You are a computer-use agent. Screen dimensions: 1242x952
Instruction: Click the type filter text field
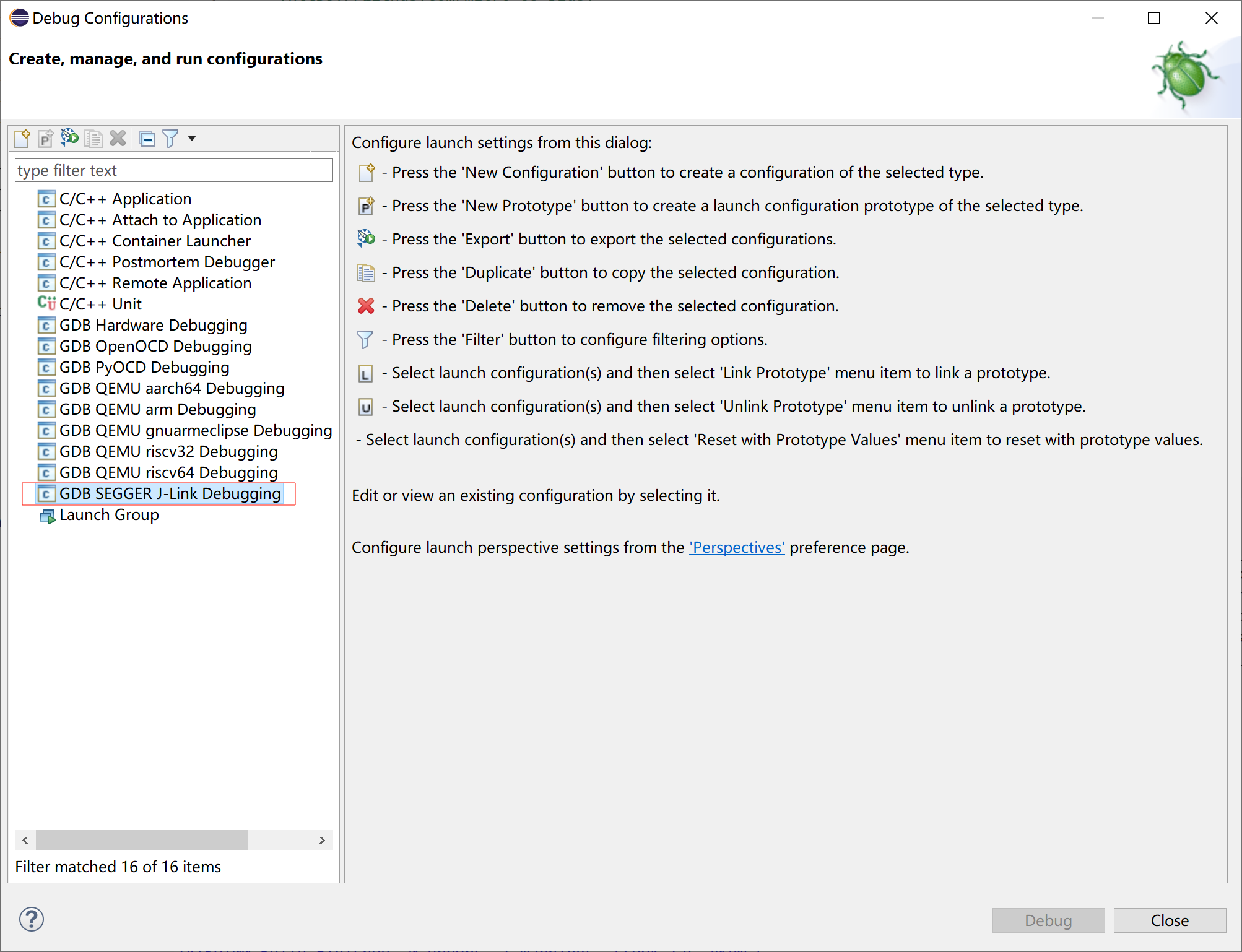click(173, 170)
